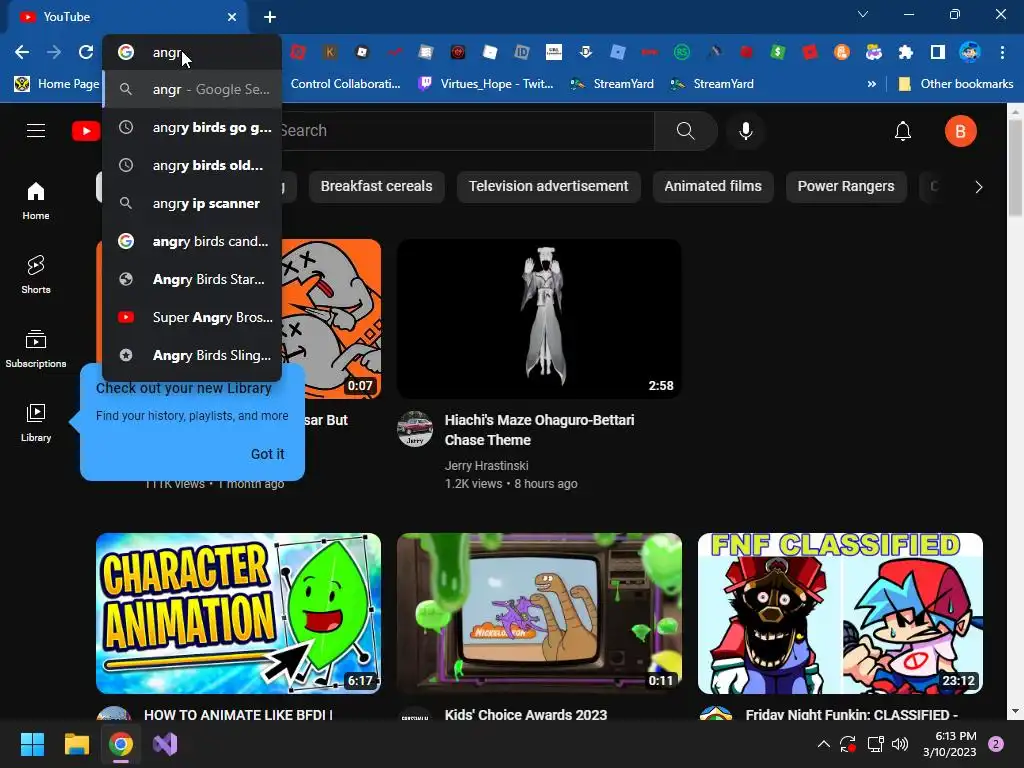Open Library in sidebar
This screenshot has height=768, width=1024.
click(36, 423)
